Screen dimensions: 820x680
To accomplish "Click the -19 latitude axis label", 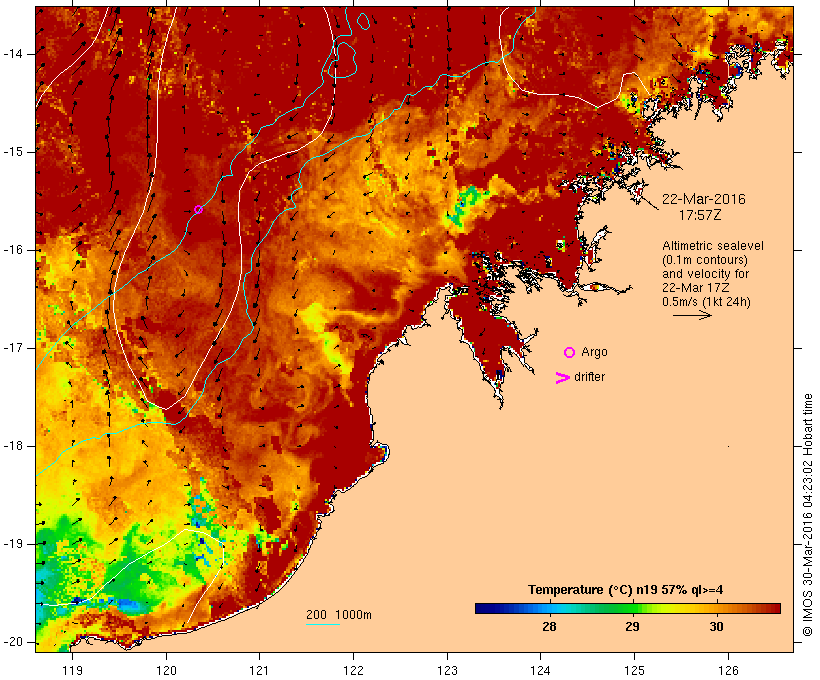I will [12, 545].
